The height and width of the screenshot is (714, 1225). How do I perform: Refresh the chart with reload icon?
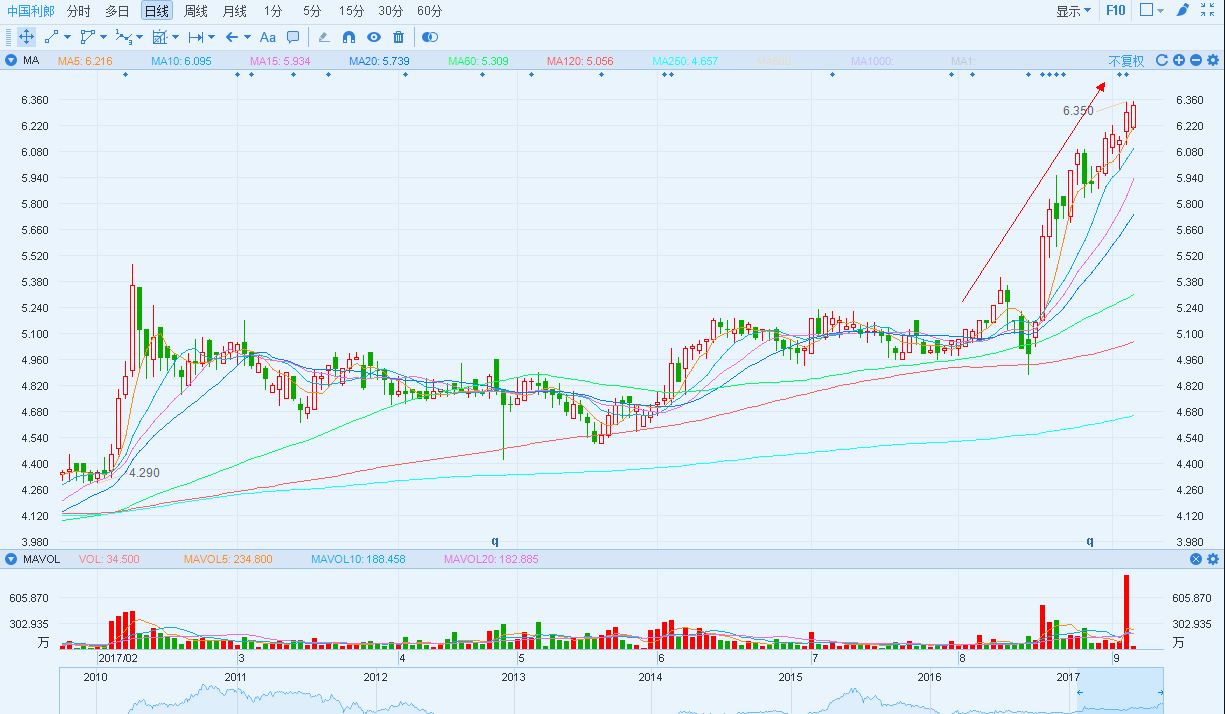pyautogui.click(x=1162, y=61)
